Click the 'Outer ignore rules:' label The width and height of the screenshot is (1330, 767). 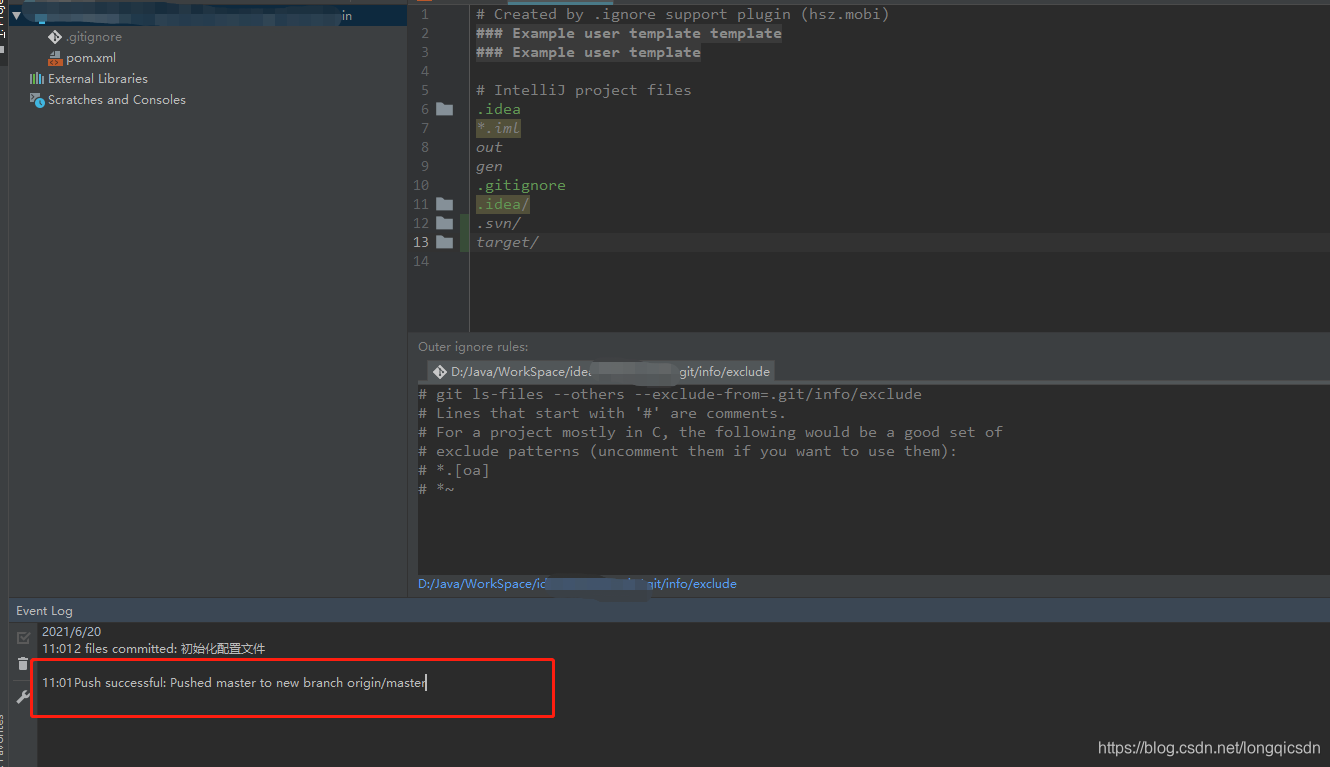(473, 347)
